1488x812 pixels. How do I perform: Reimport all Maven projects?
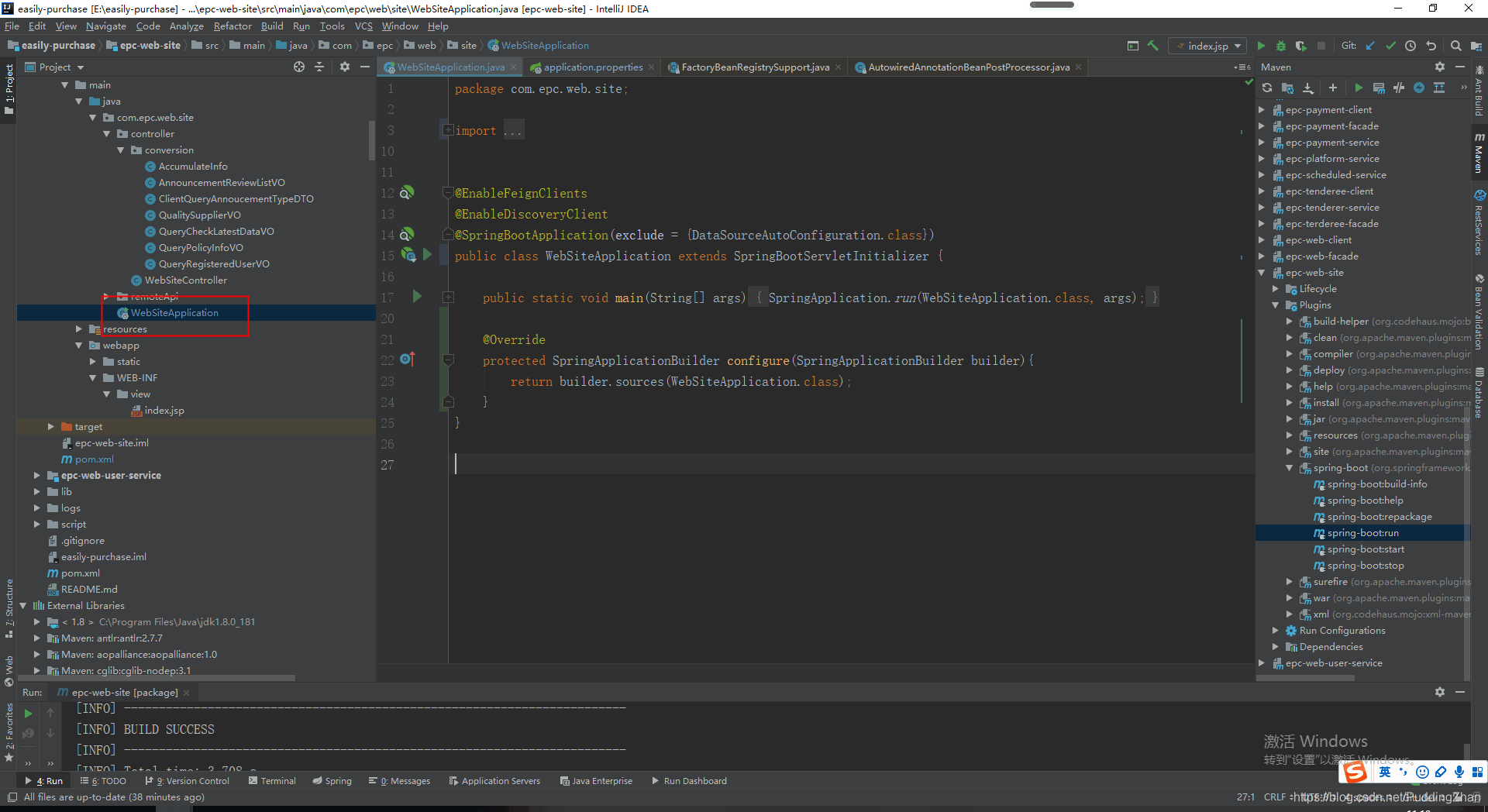click(1267, 88)
